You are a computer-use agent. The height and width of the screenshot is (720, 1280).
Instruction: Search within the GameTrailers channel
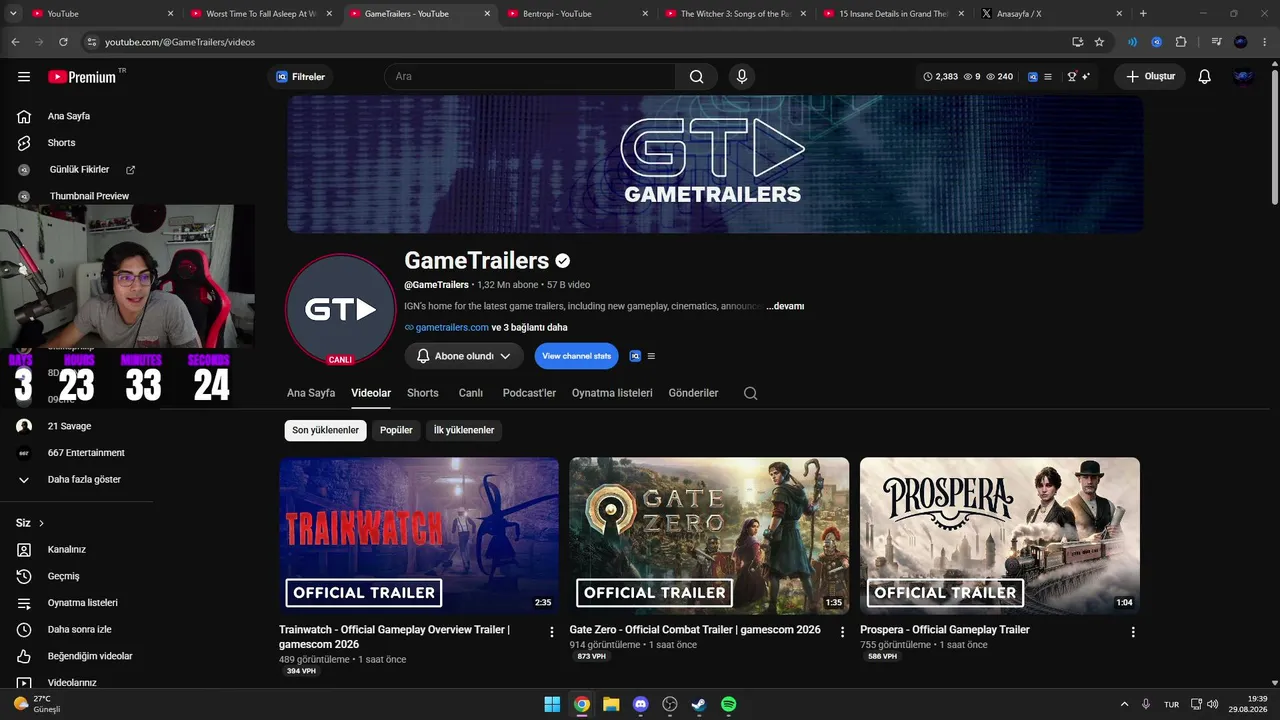(x=750, y=393)
